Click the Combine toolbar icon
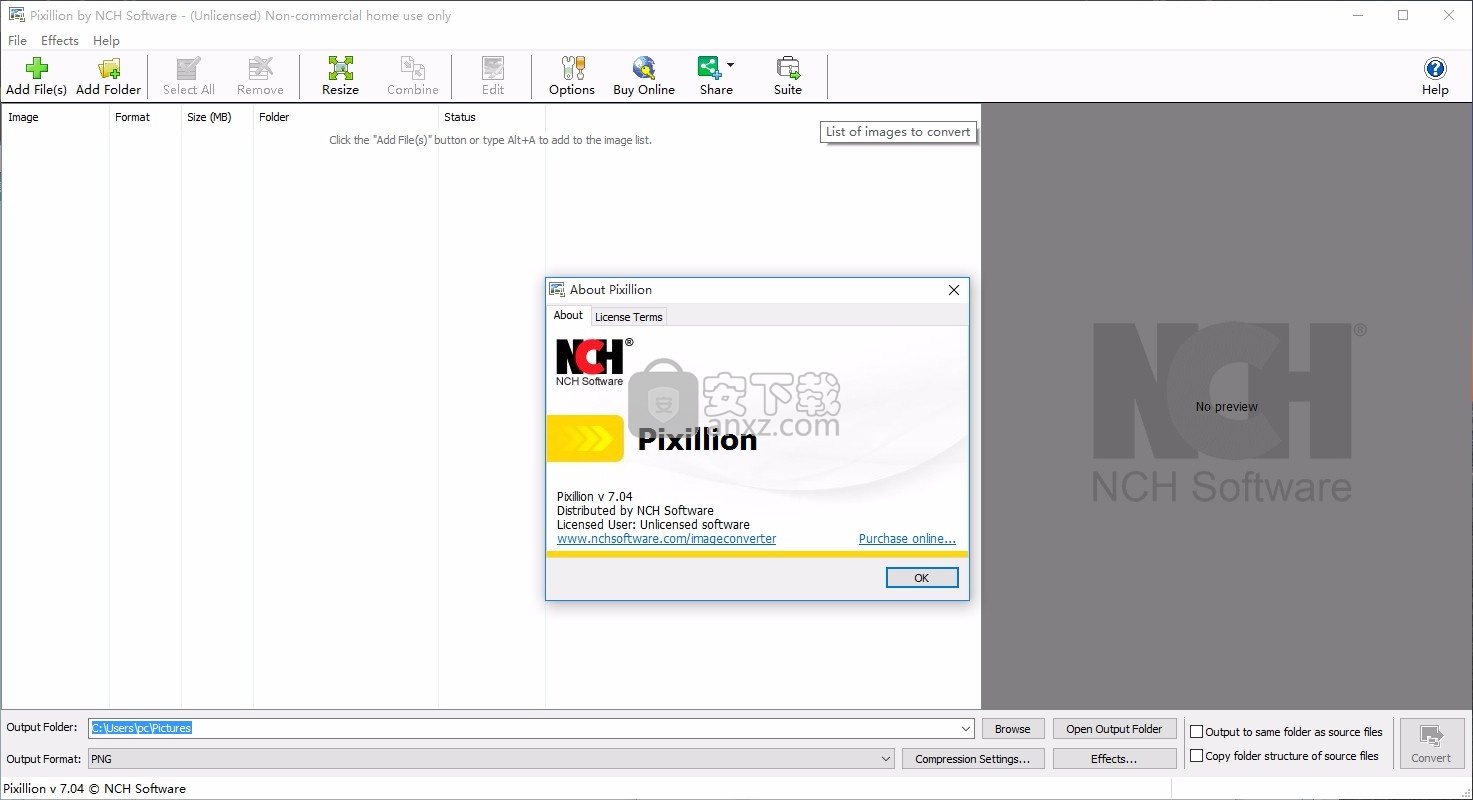 413,76
